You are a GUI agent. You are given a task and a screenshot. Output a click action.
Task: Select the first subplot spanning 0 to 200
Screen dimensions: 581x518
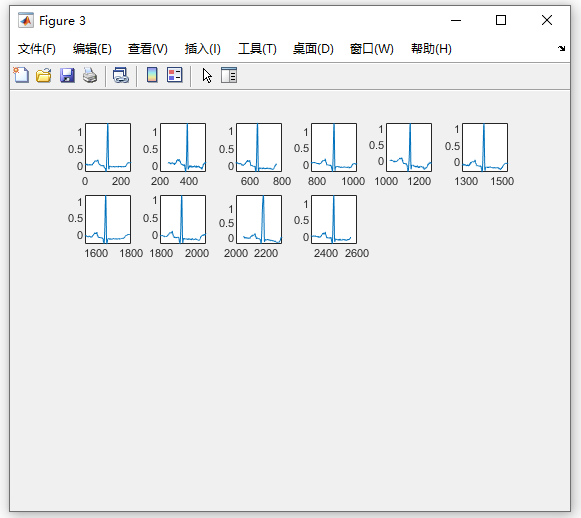click(108, 147)
